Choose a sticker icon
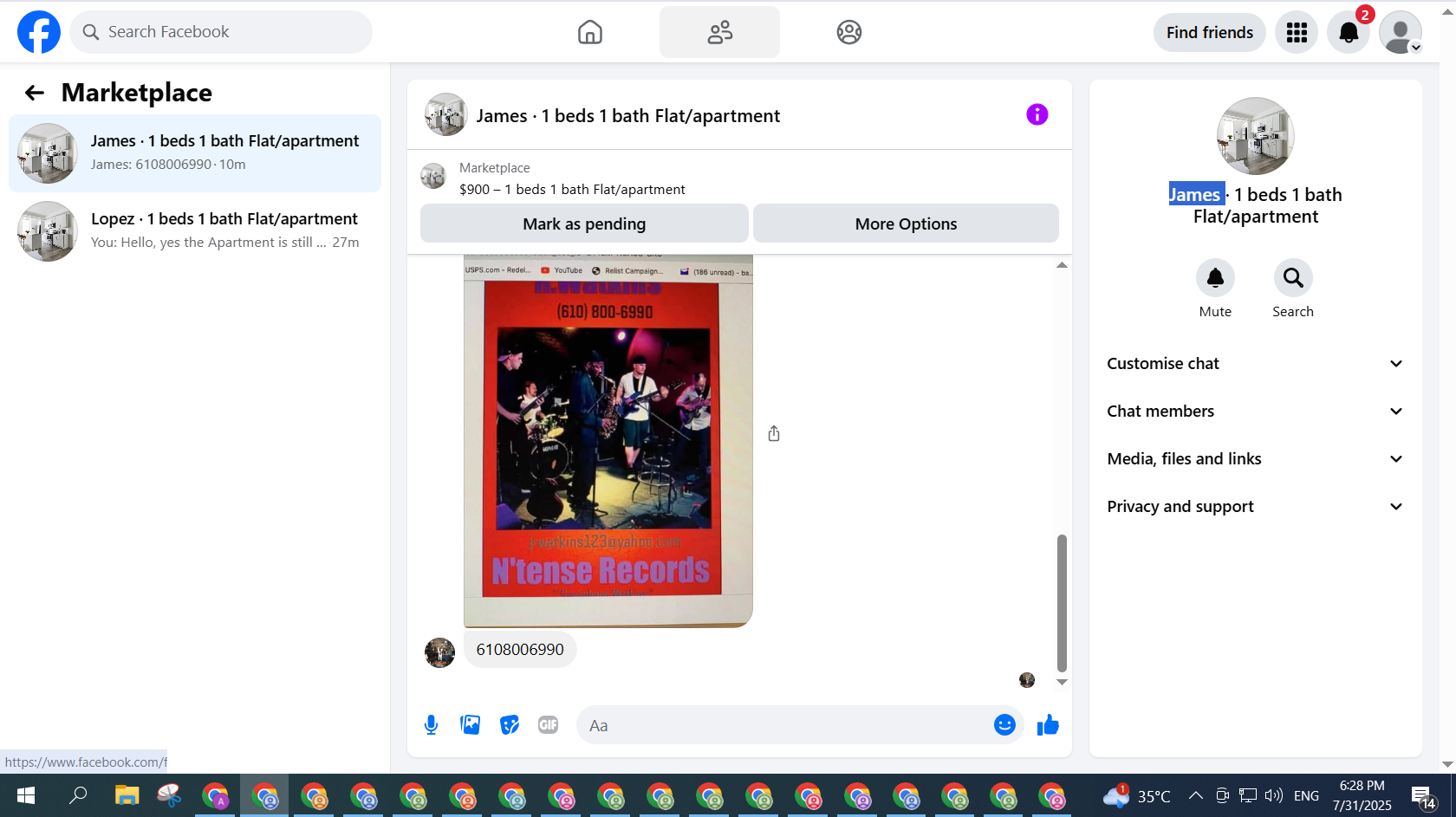1456x817 pixels. click(x=510, y=725)
